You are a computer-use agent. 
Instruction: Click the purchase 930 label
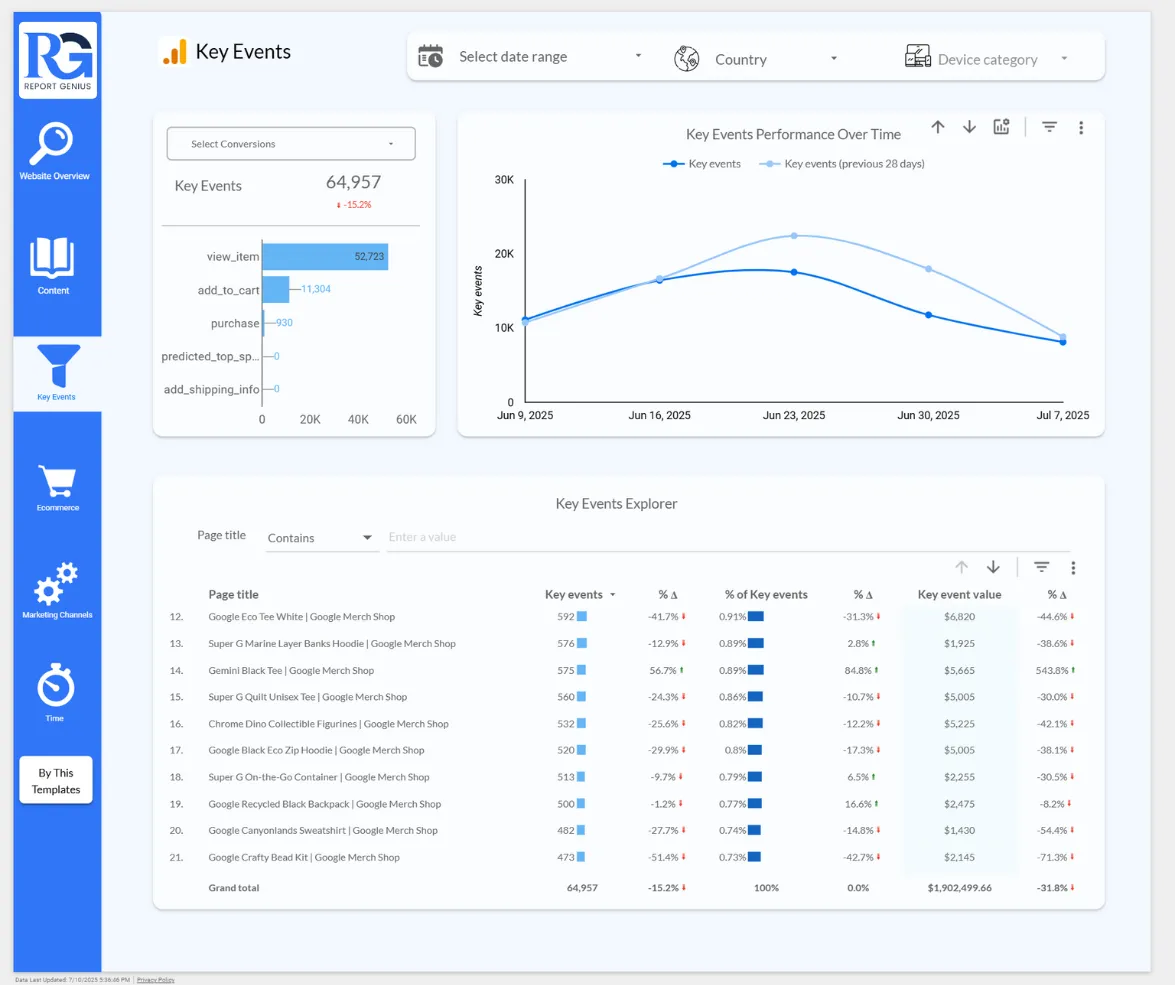(284, 322)
